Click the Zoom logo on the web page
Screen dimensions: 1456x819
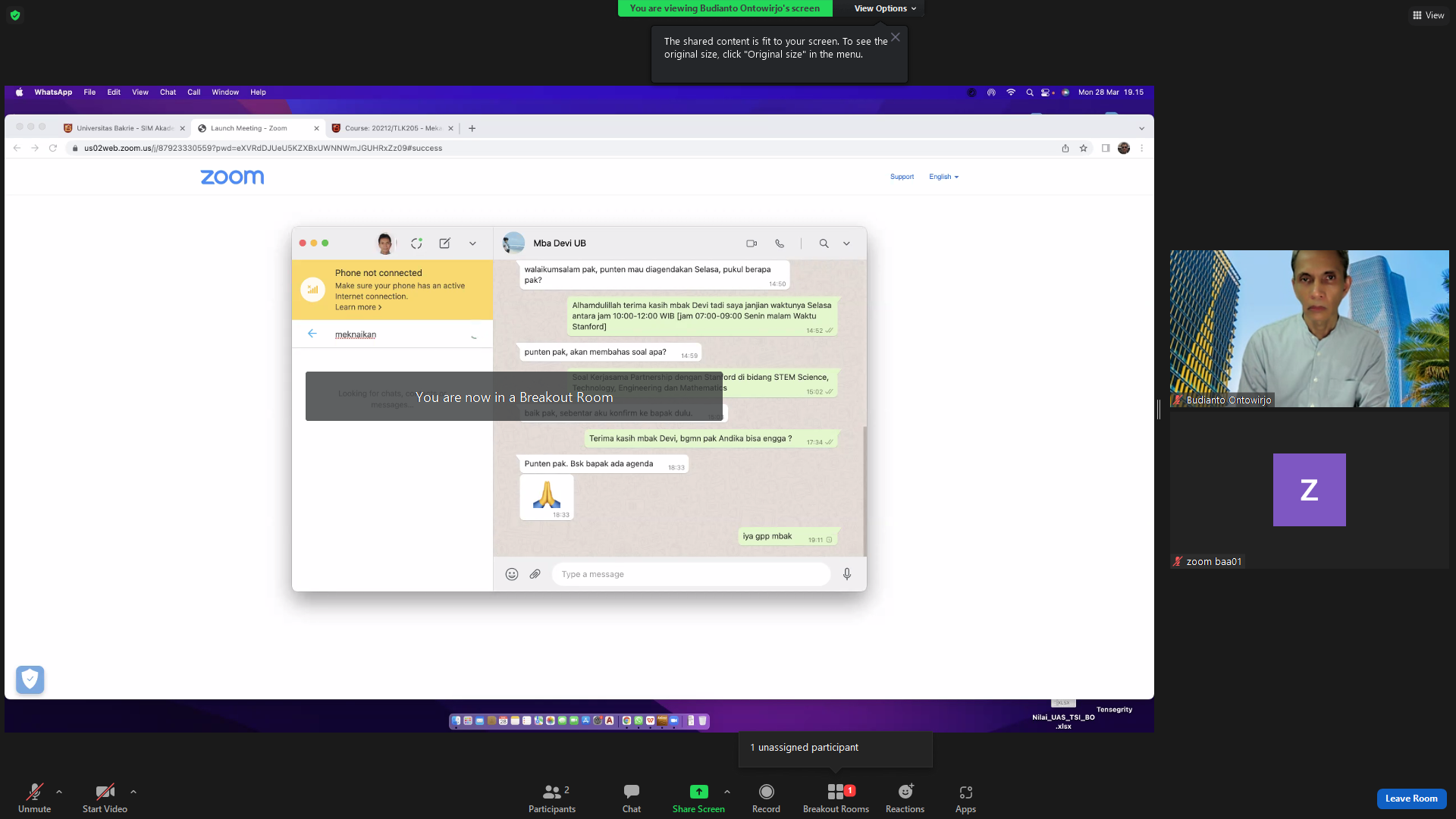232,177
